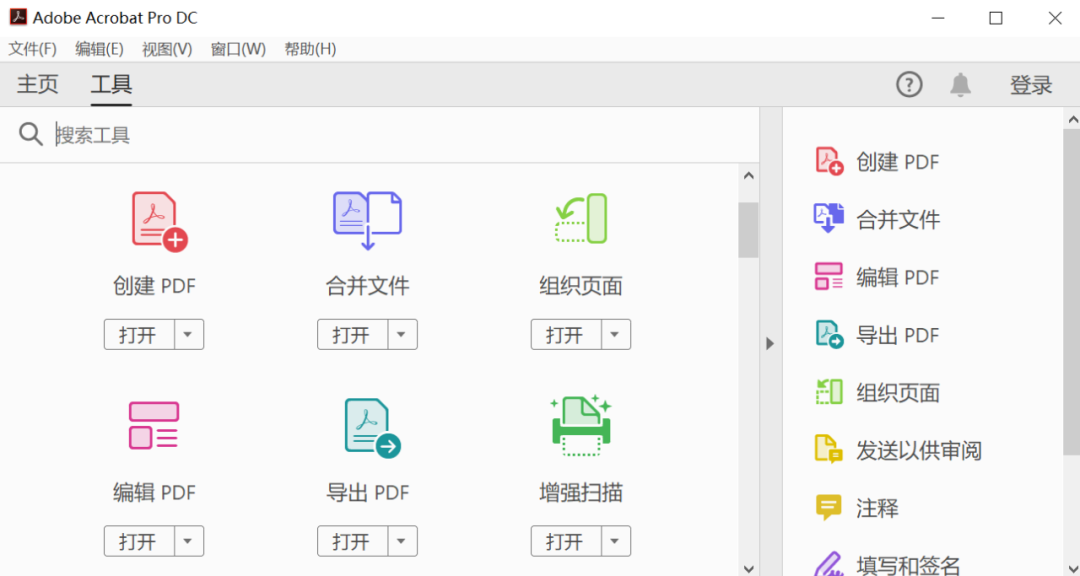Click the 创建 PDF large icon in tools grid
The image size is (1080, 576).
coord(160,221)
